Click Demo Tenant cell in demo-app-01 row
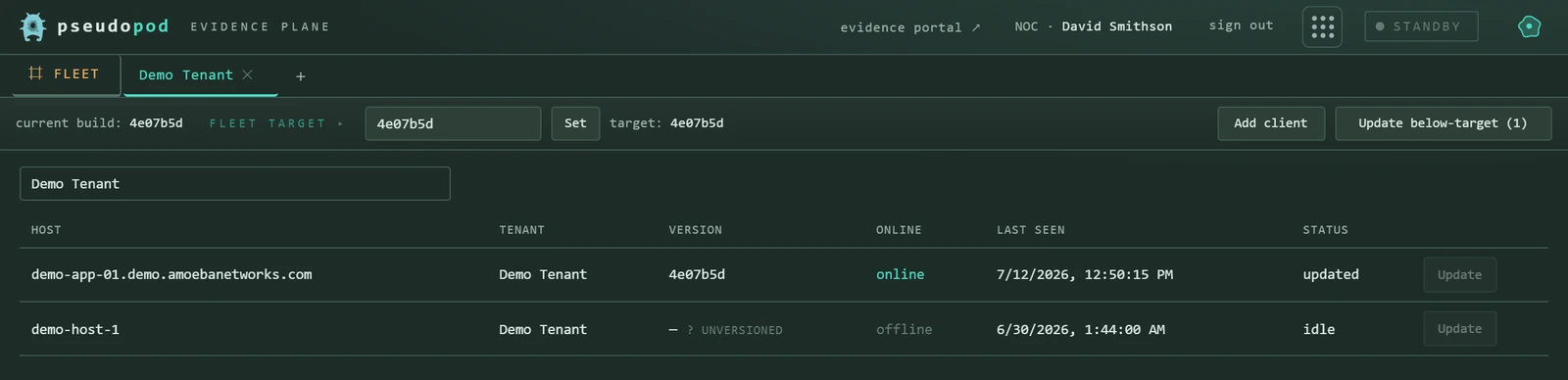Image resolution: width=1568 pixels, height=380 pixels. (543, 274)
